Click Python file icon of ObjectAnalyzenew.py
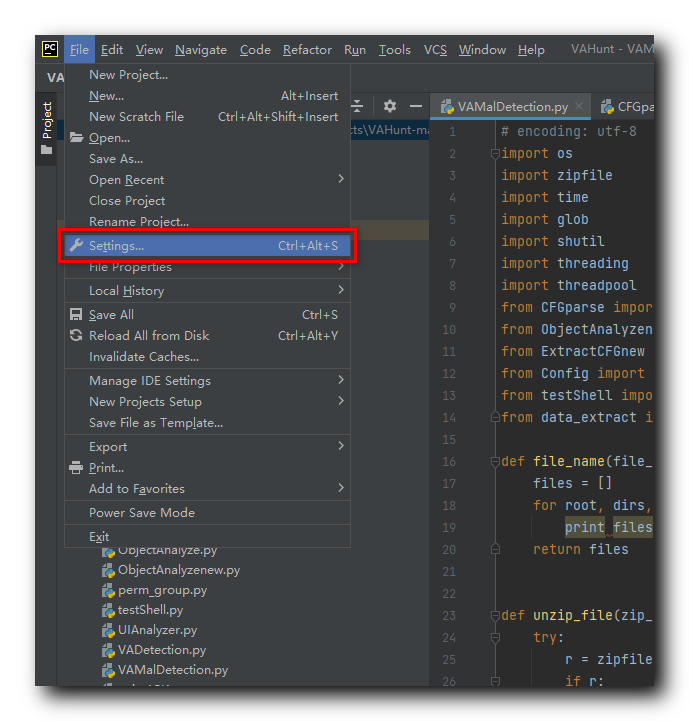The width and height of the screenshot is (689, 721). click(108, 570)
